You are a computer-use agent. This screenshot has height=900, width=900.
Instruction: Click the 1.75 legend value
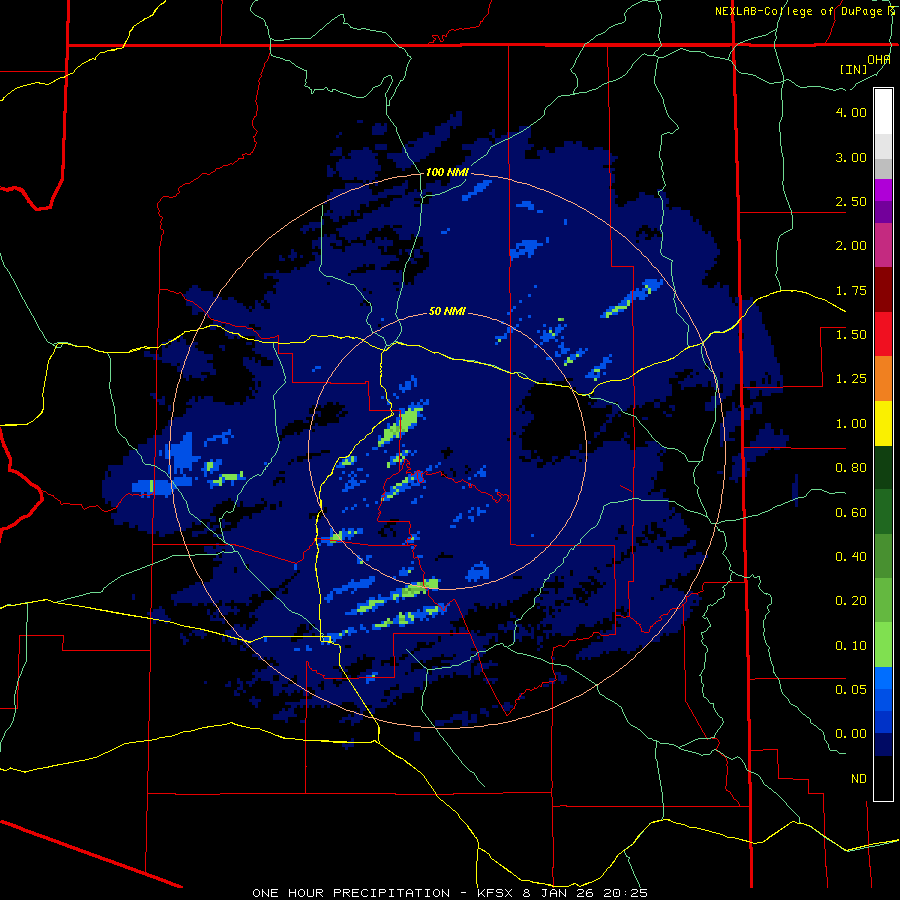coord(851,290)
